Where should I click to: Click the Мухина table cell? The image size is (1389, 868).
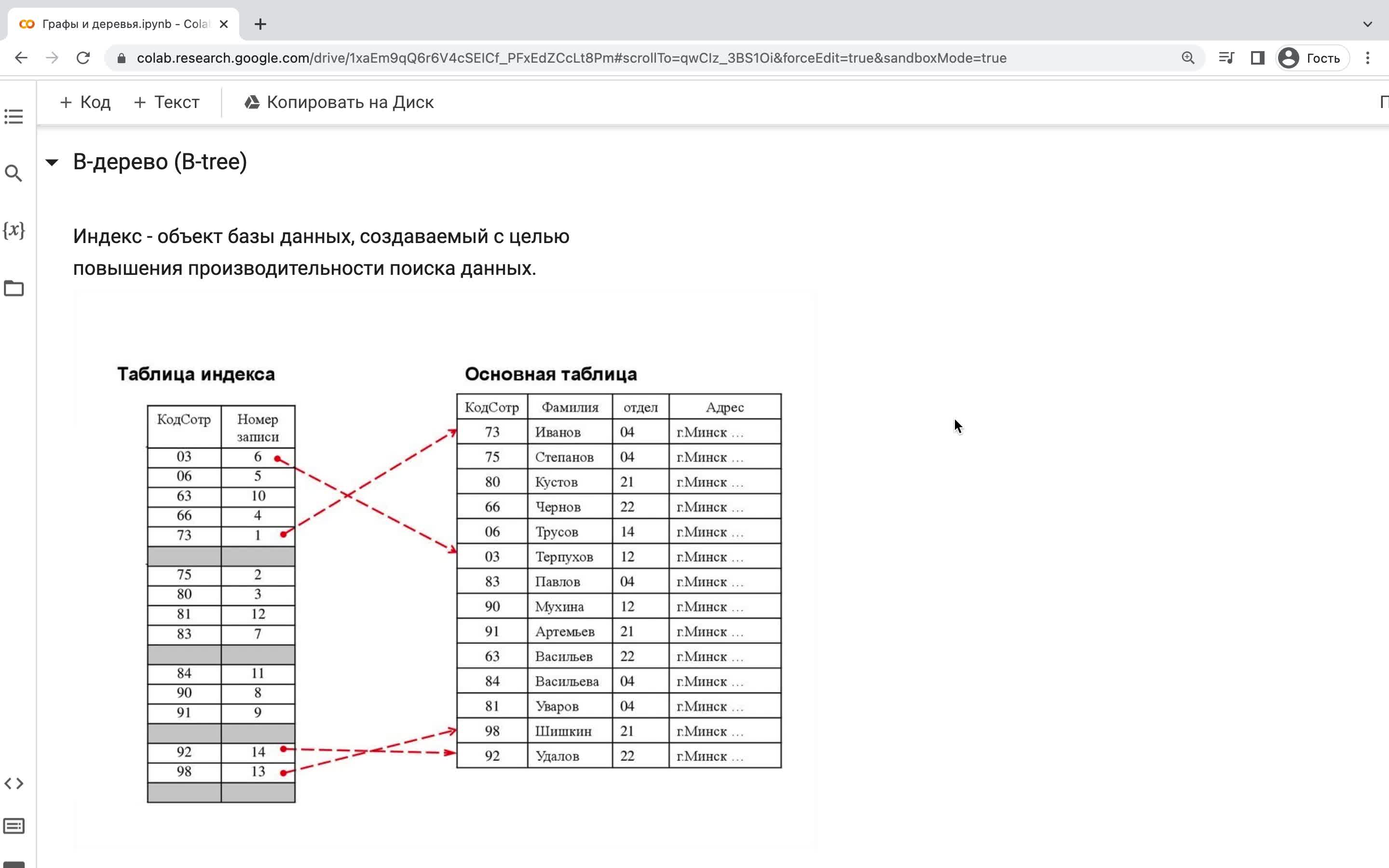(x=570, y=606)
